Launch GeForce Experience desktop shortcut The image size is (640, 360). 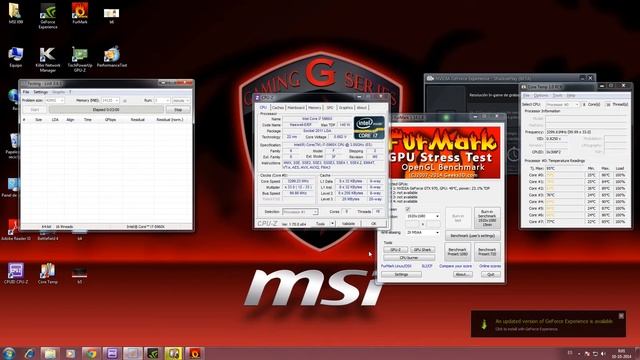tap(48, 16)
